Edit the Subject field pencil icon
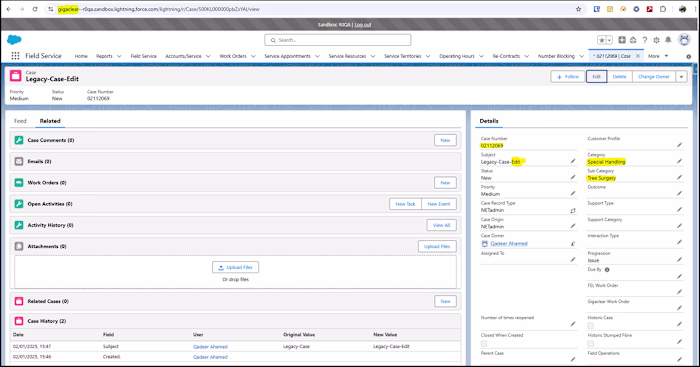 [573, 161]
